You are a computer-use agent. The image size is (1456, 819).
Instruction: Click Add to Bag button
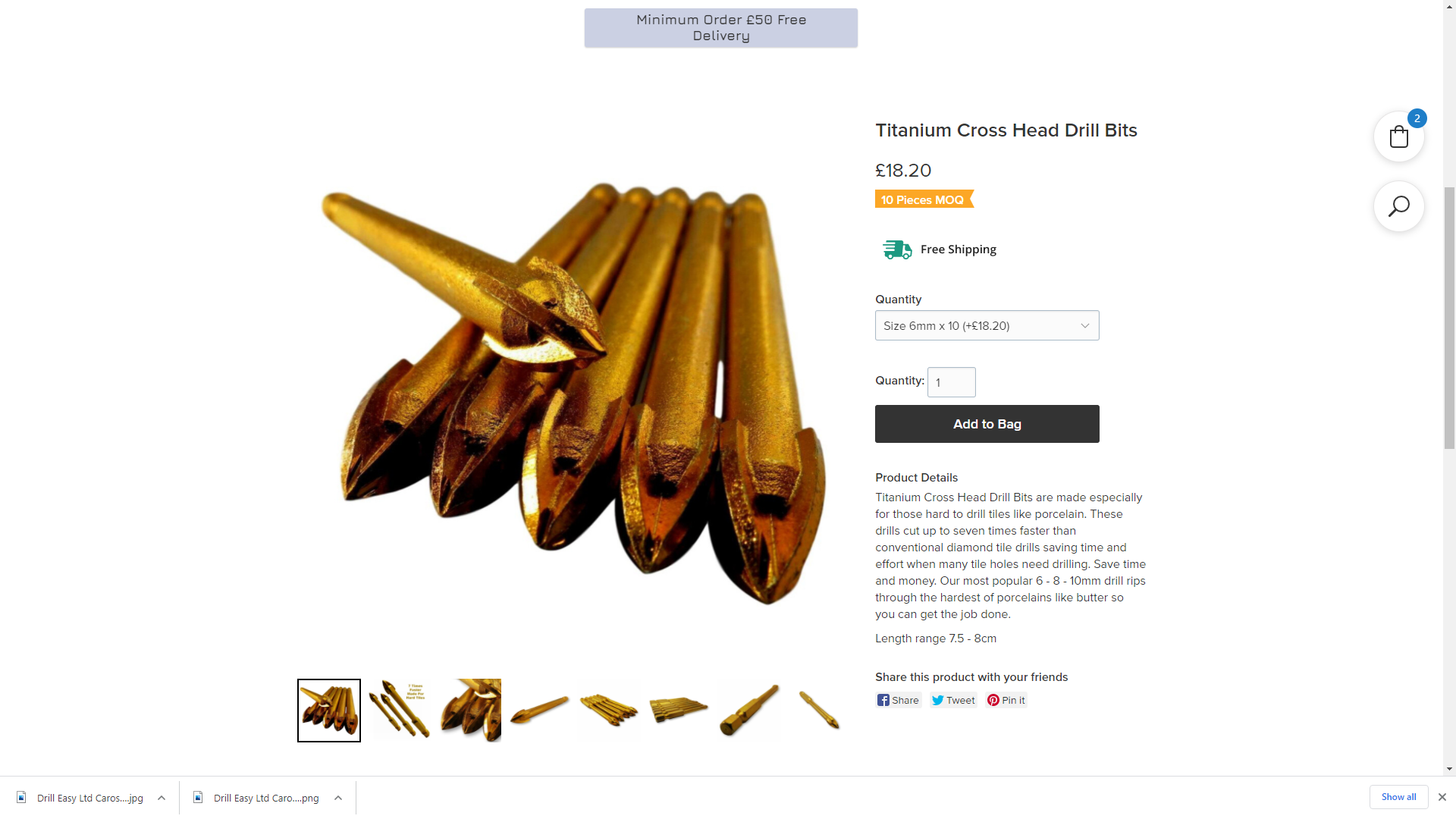coord(987,424)
